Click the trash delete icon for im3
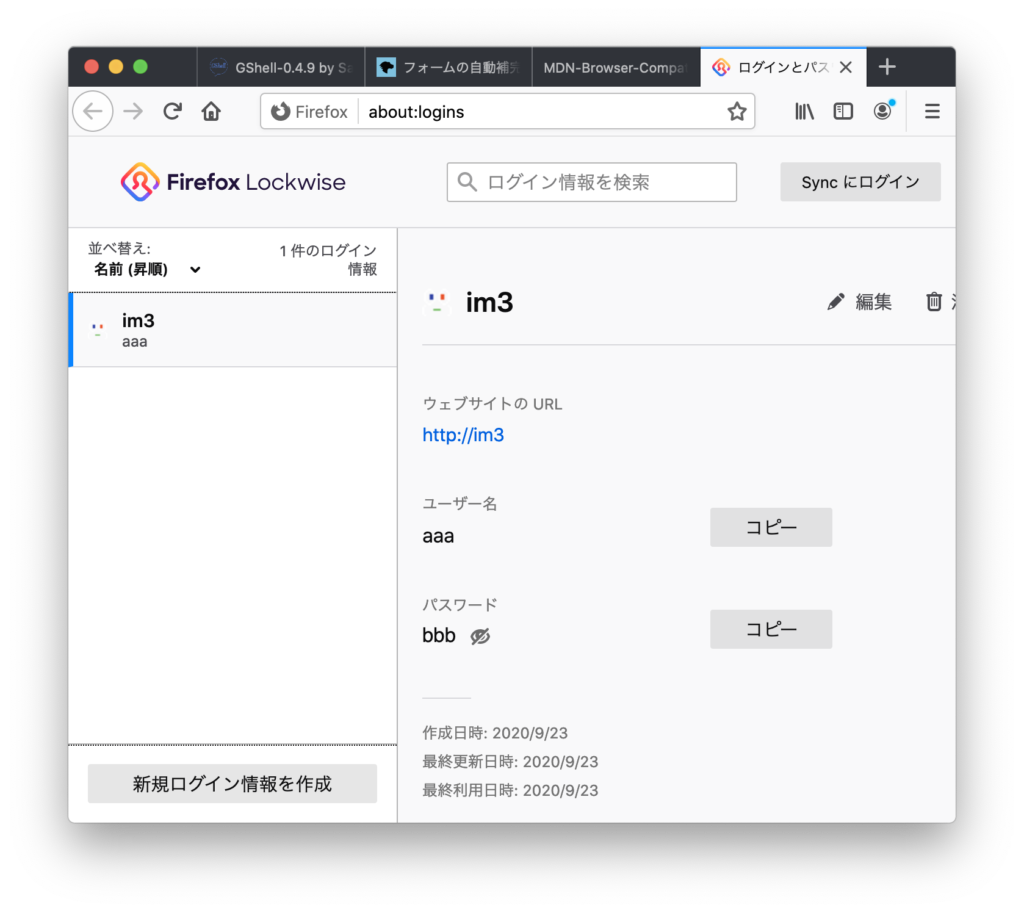Viewport: 1024px width, 913px height. click(x=934, y=302)
